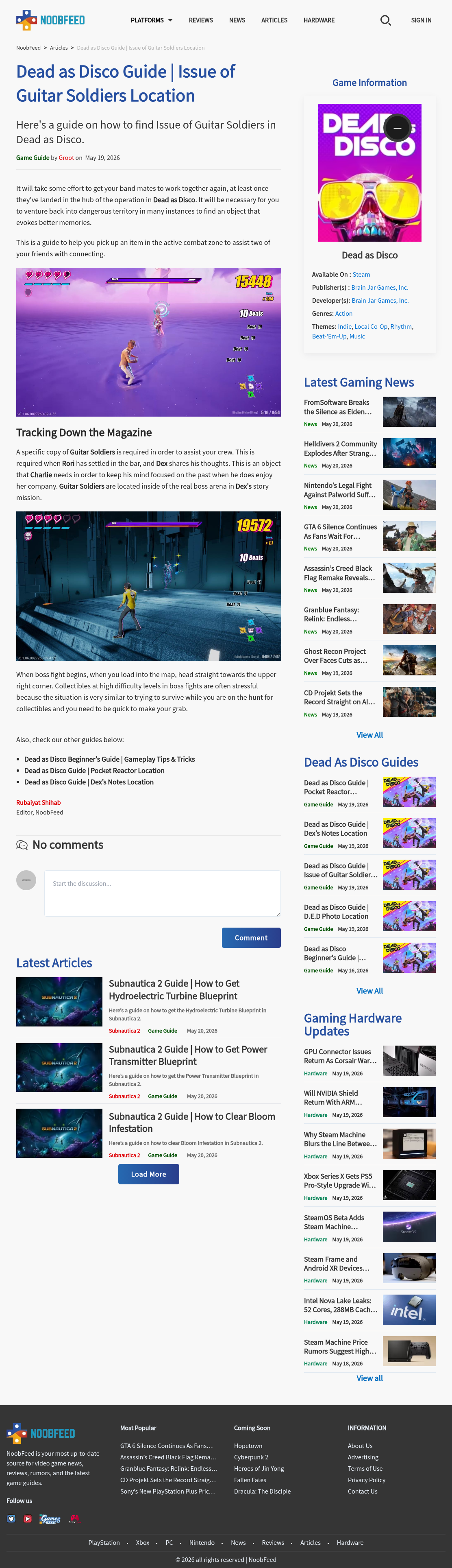
Task: Open the Pocket Reactor Location guide bullet link
Action: pos(94,771)
